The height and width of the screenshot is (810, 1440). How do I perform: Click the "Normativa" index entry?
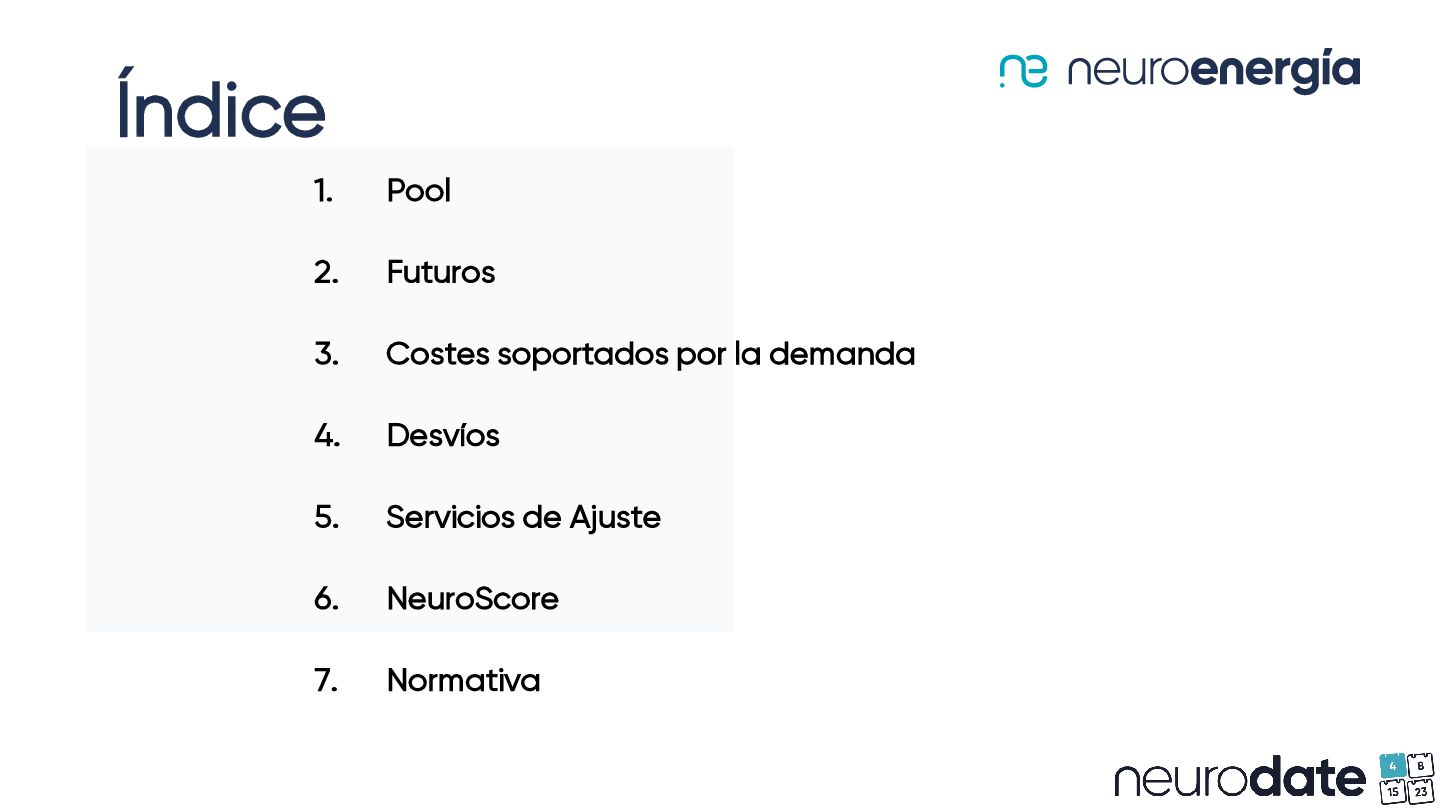click(463, 680)
